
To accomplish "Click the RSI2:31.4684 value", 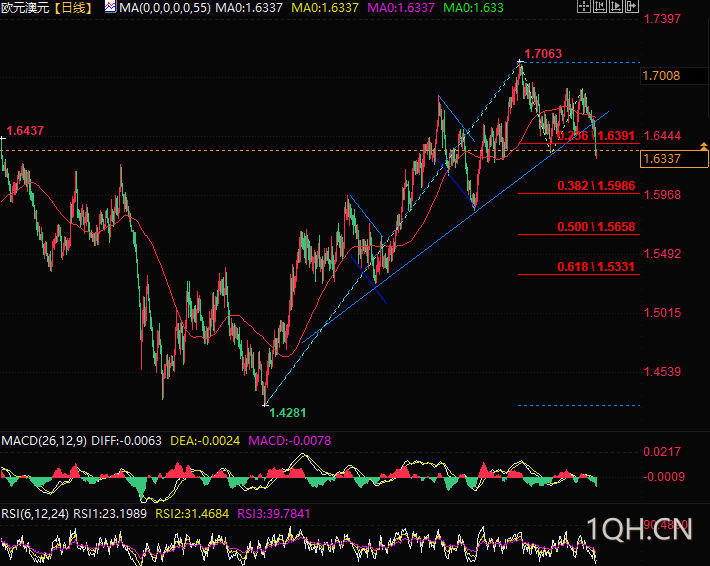I will pos(192,514).
